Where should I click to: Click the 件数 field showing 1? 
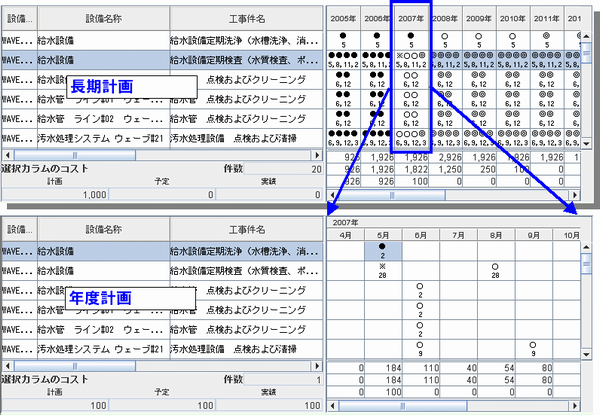point(283,379)
